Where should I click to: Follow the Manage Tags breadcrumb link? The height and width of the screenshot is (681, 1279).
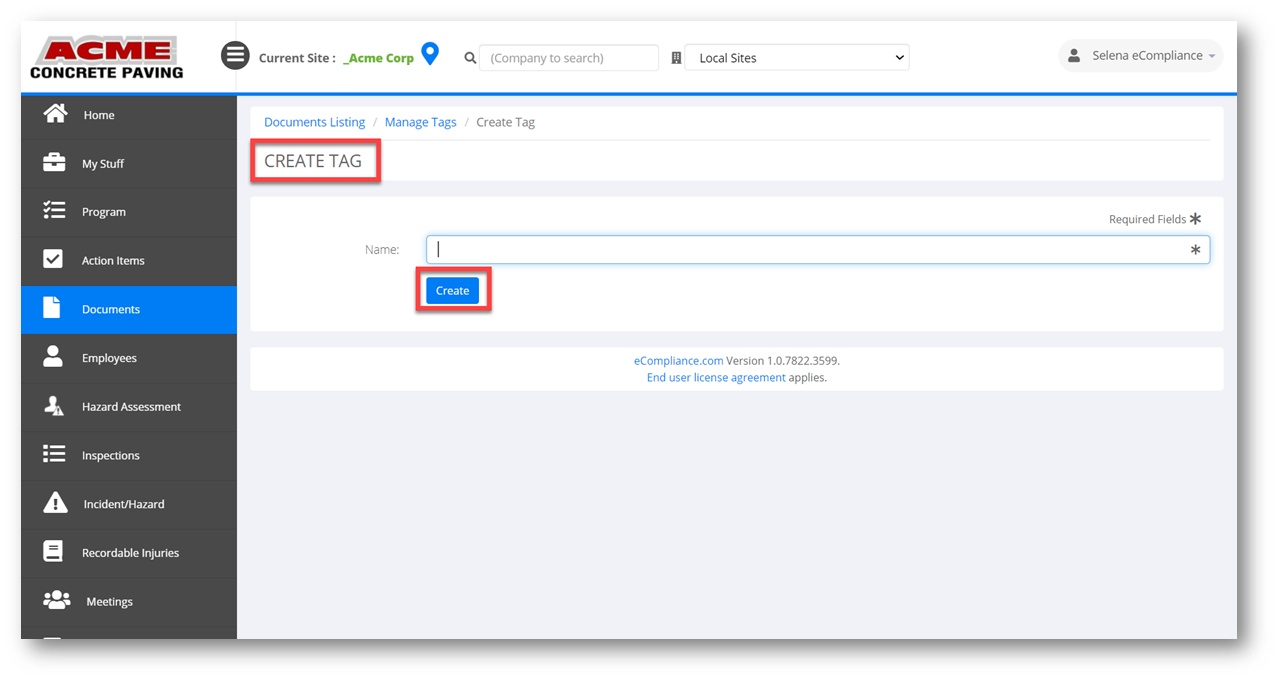pyautogui.click(x=420, y=122)
